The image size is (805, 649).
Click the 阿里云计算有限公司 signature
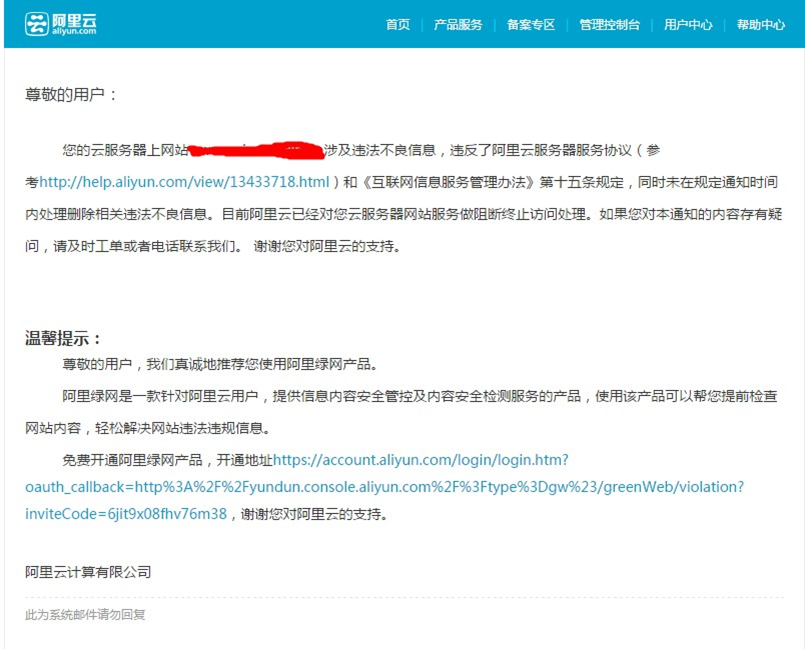[88, 572]
